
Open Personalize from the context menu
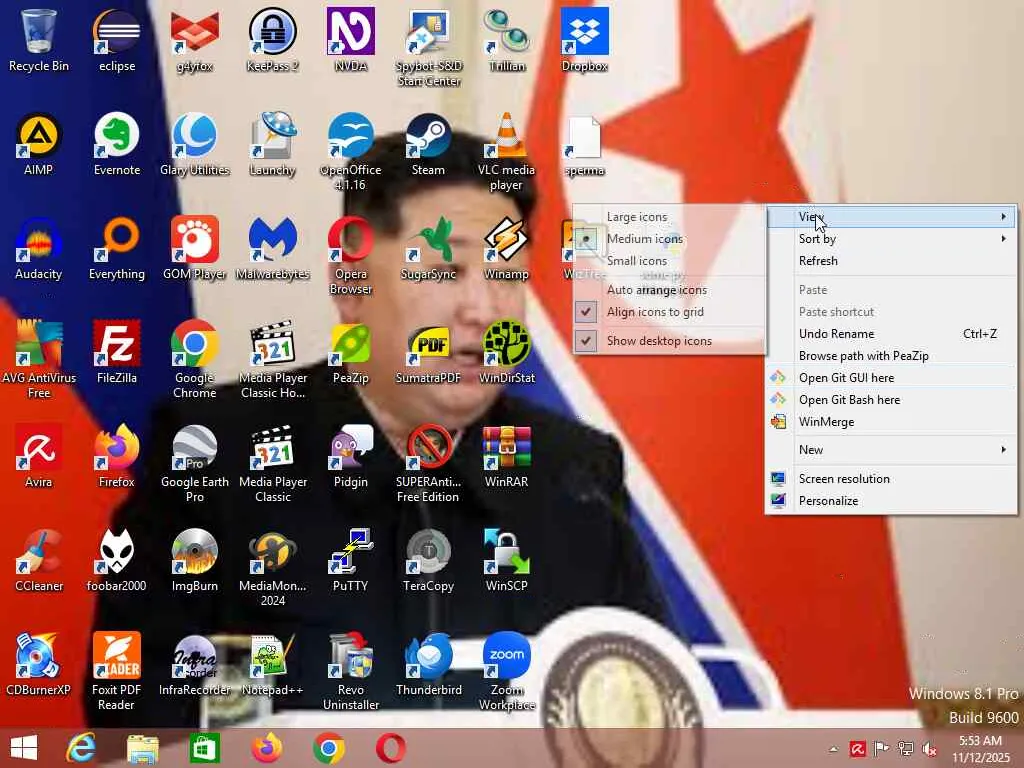[891, 502]
